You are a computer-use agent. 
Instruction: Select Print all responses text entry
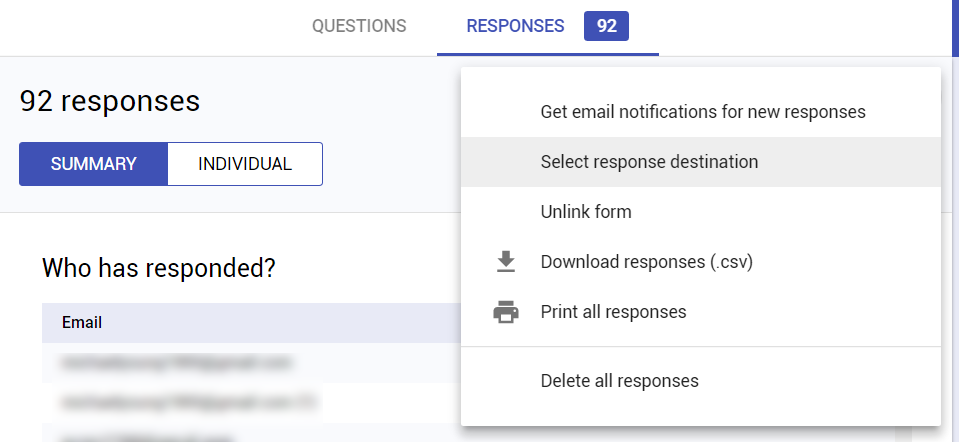[613, 312]
